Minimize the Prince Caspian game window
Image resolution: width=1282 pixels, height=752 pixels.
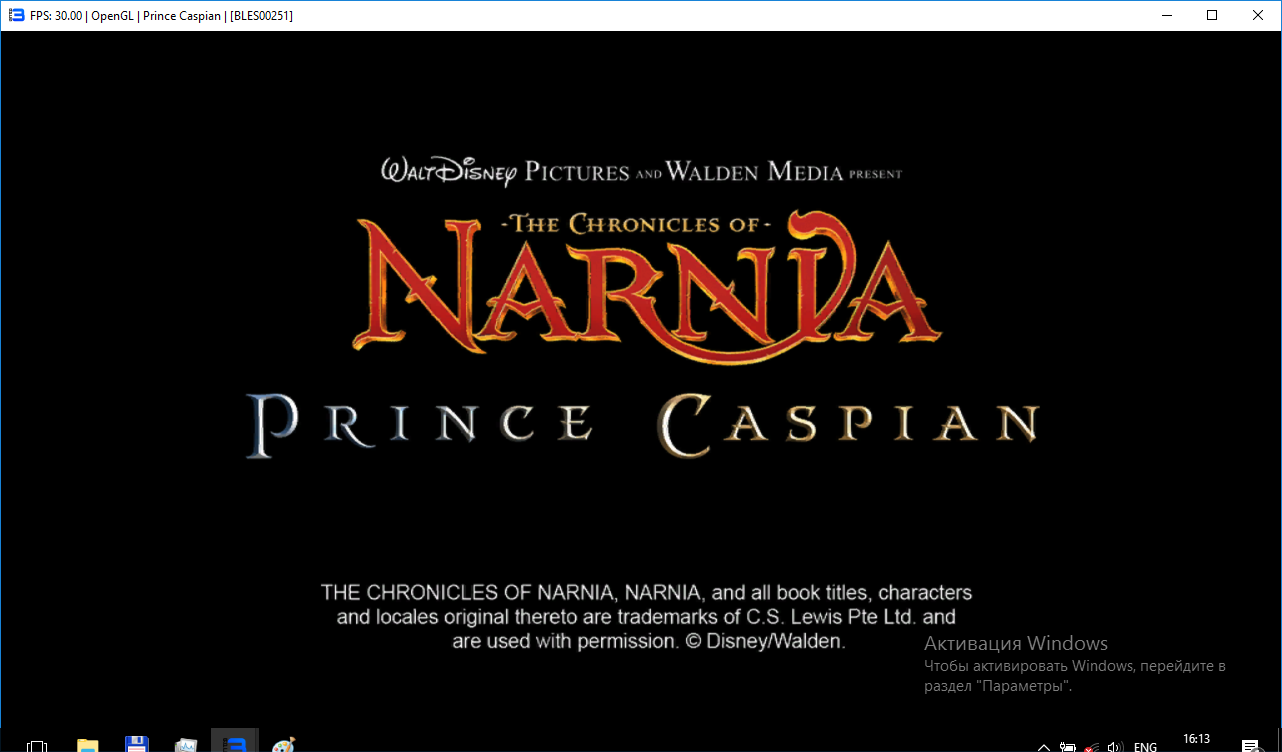(1166, 15)
